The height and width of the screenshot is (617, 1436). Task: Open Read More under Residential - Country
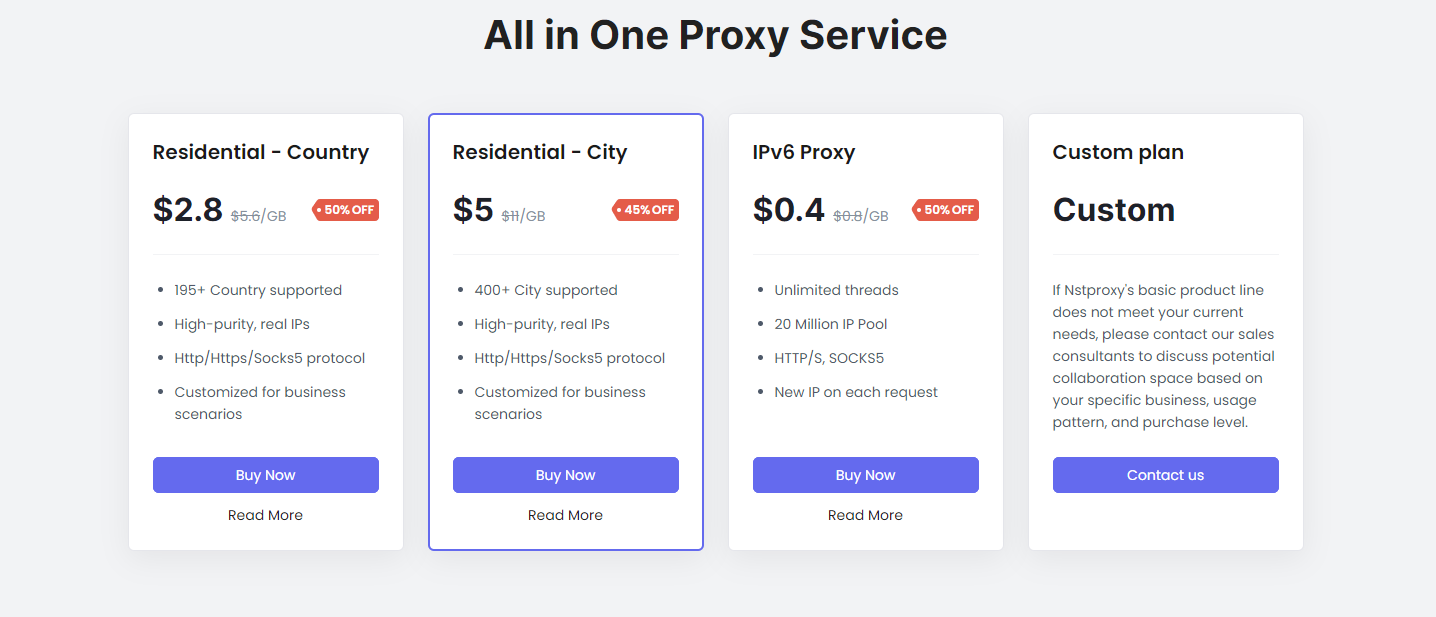pos(265,515)
